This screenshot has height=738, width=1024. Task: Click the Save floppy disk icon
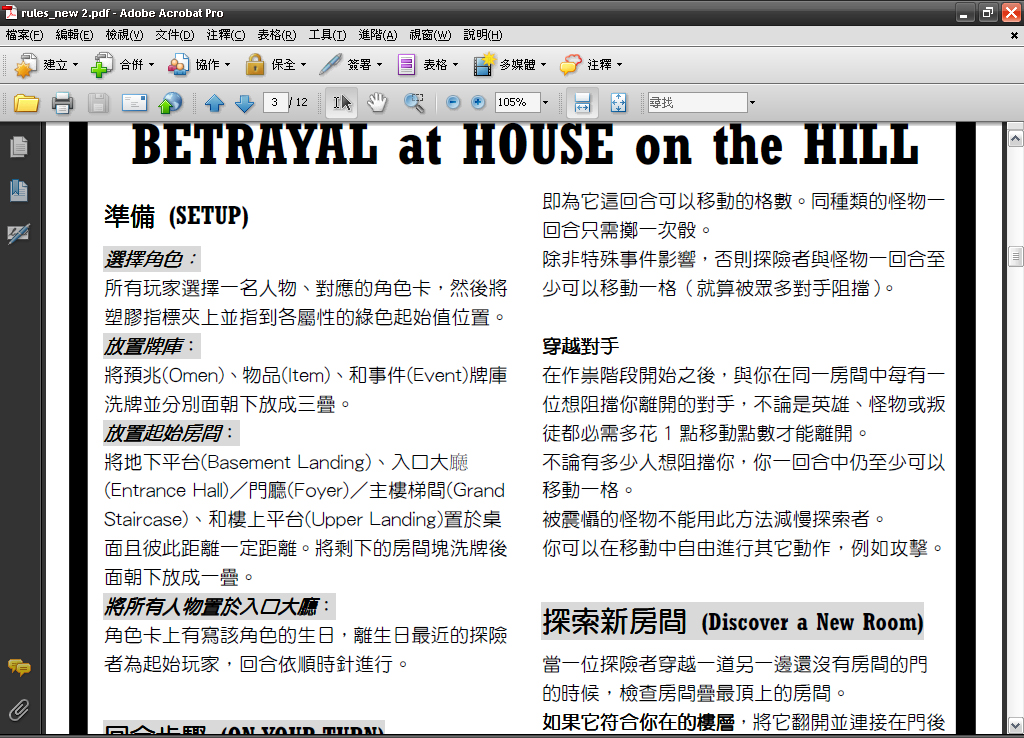pos(98,103)
